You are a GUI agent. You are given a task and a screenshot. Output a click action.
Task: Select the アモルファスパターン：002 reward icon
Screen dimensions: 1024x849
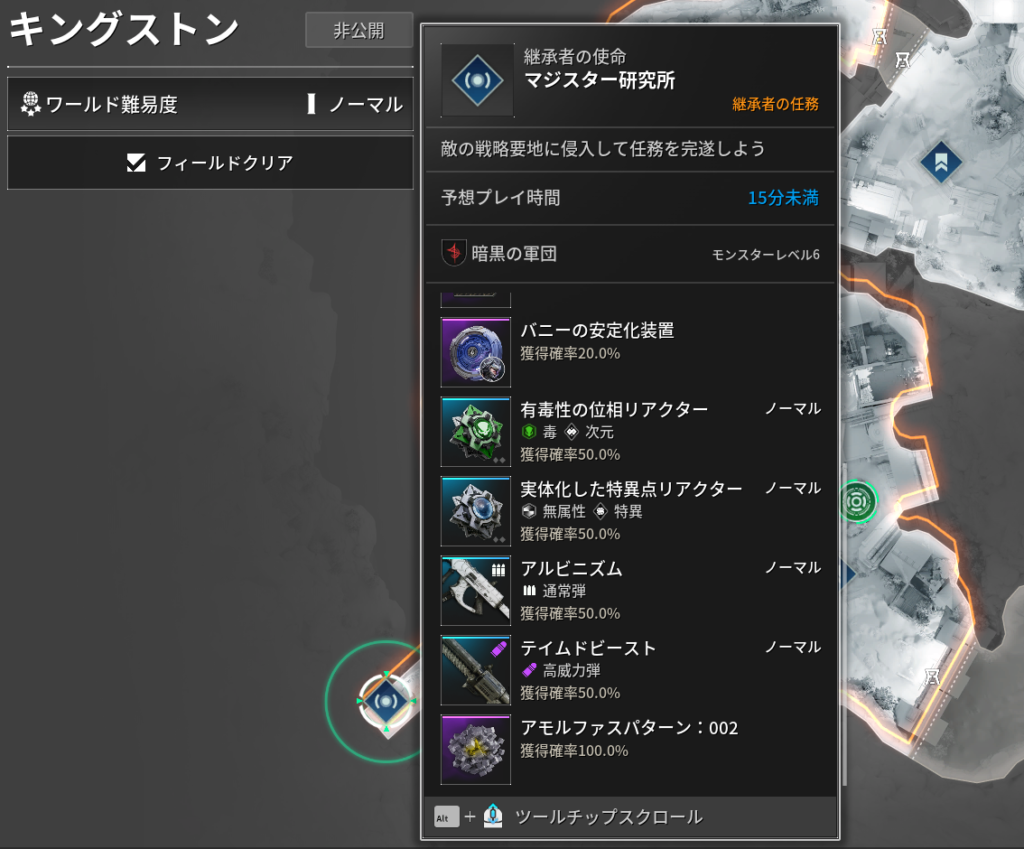pyautogui.click(x=475, y=750)
